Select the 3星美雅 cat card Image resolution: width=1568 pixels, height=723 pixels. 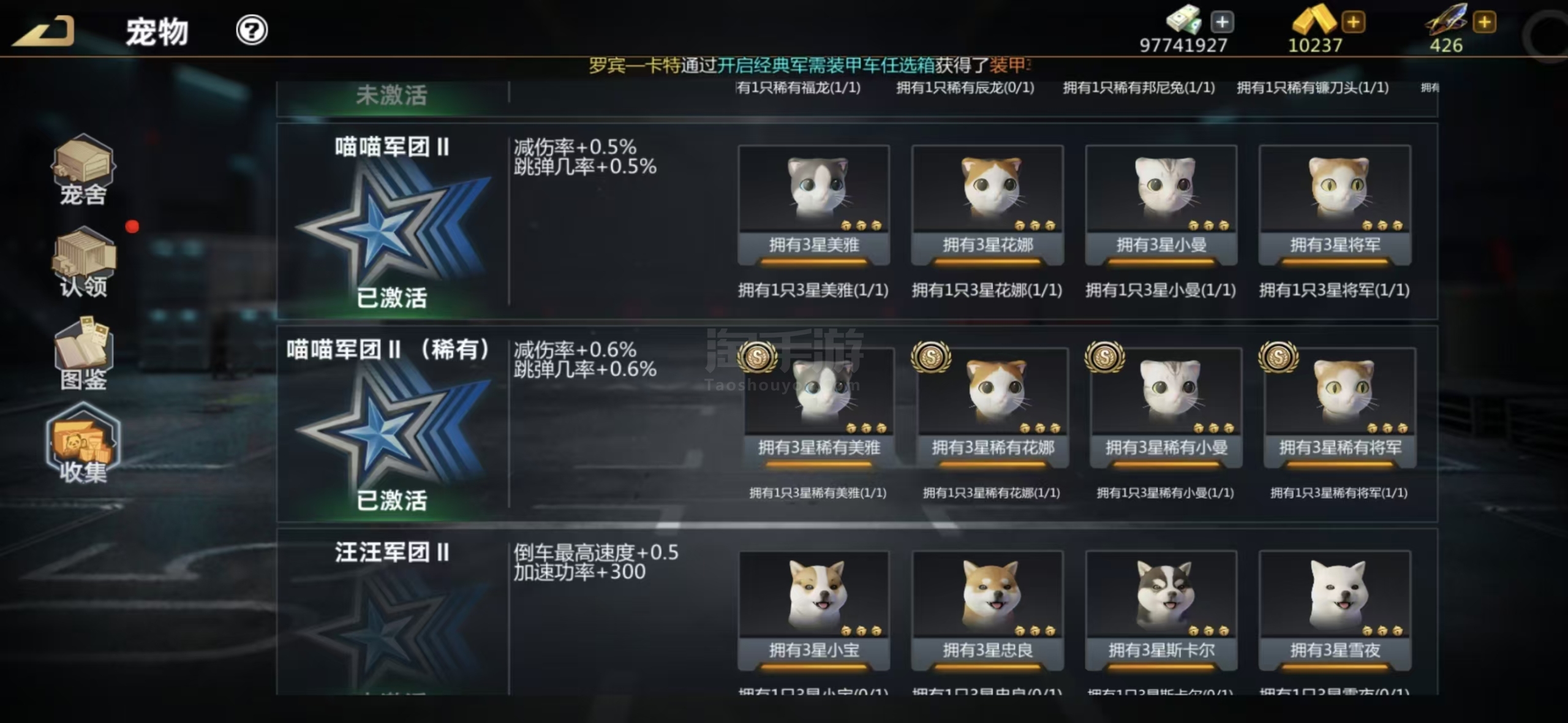click(813, 205)
